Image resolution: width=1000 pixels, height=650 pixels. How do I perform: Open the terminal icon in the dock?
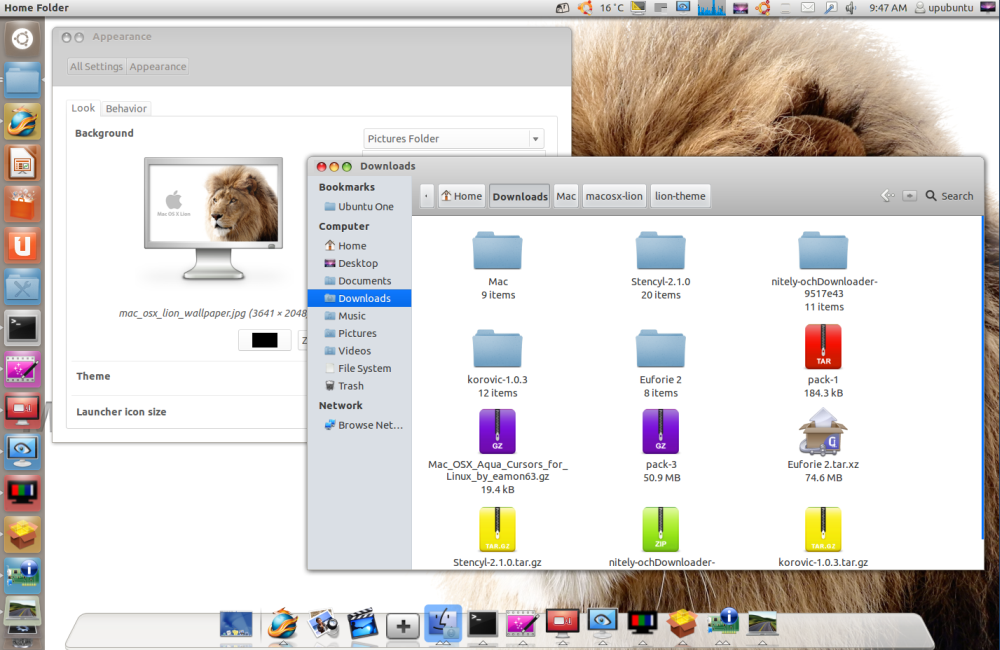click(x=481, y=623)
